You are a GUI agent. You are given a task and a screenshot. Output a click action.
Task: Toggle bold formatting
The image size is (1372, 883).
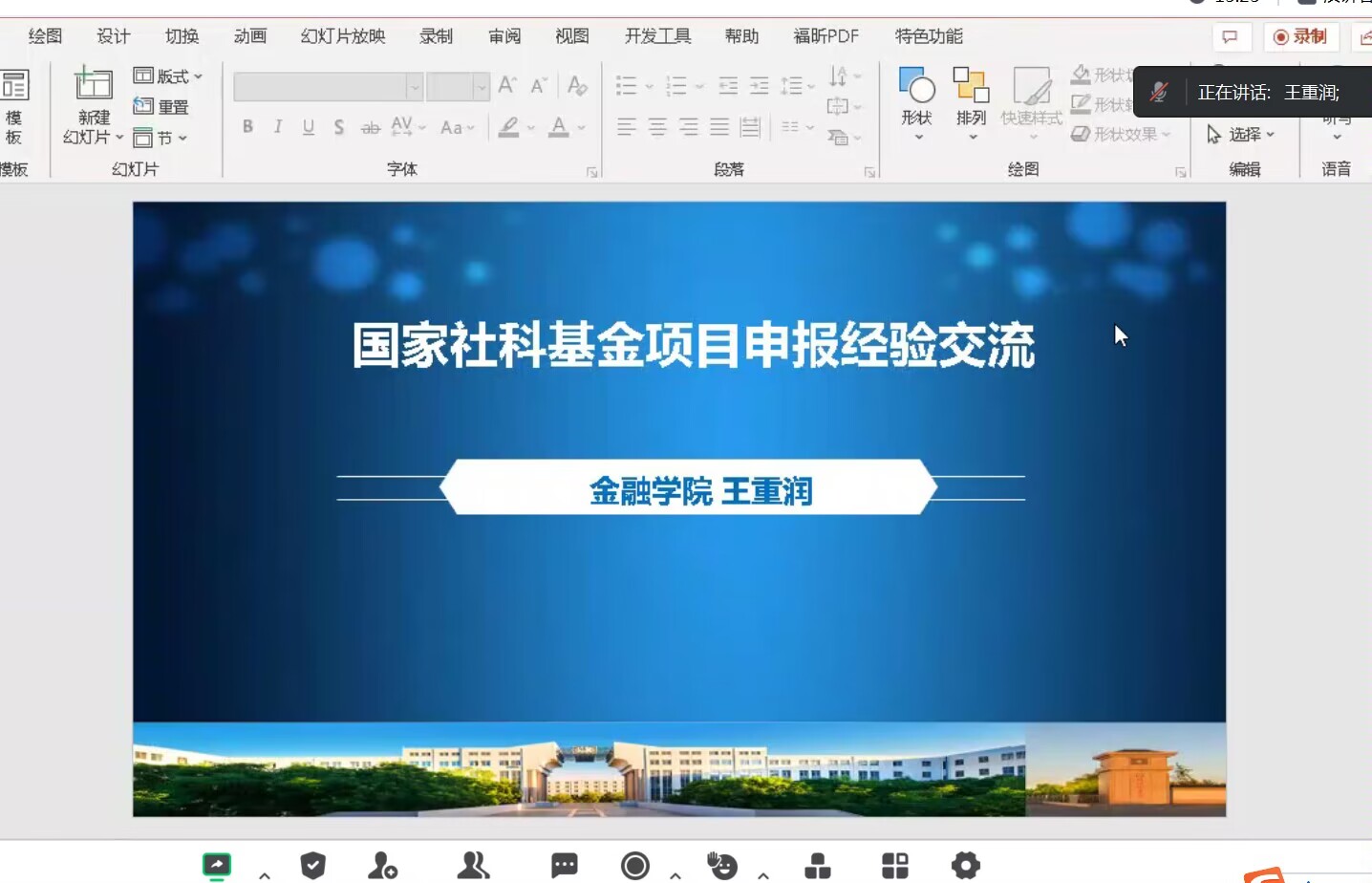tap(247, 126)
